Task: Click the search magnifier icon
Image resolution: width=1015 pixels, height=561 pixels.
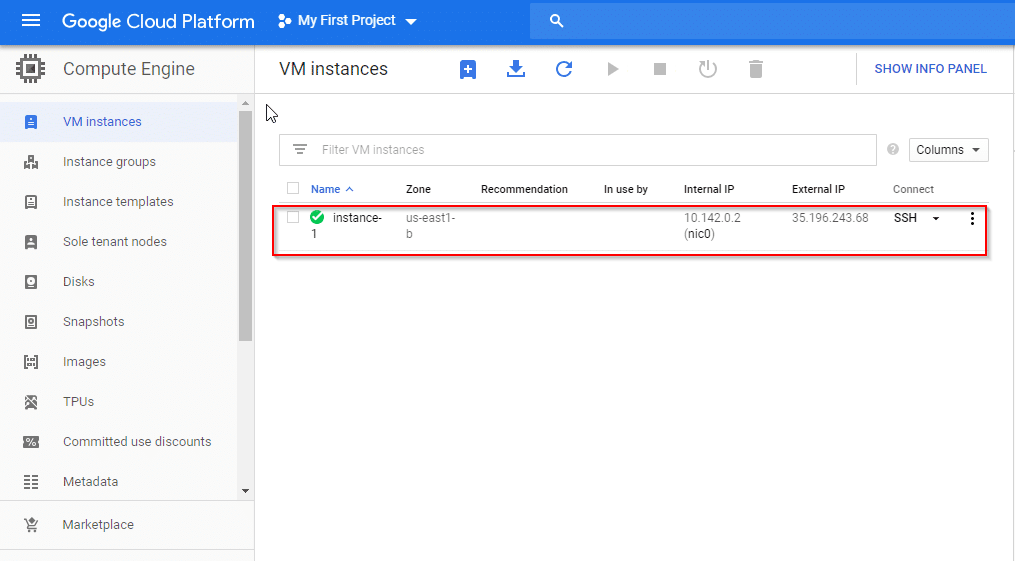Action: coord(556,21)
